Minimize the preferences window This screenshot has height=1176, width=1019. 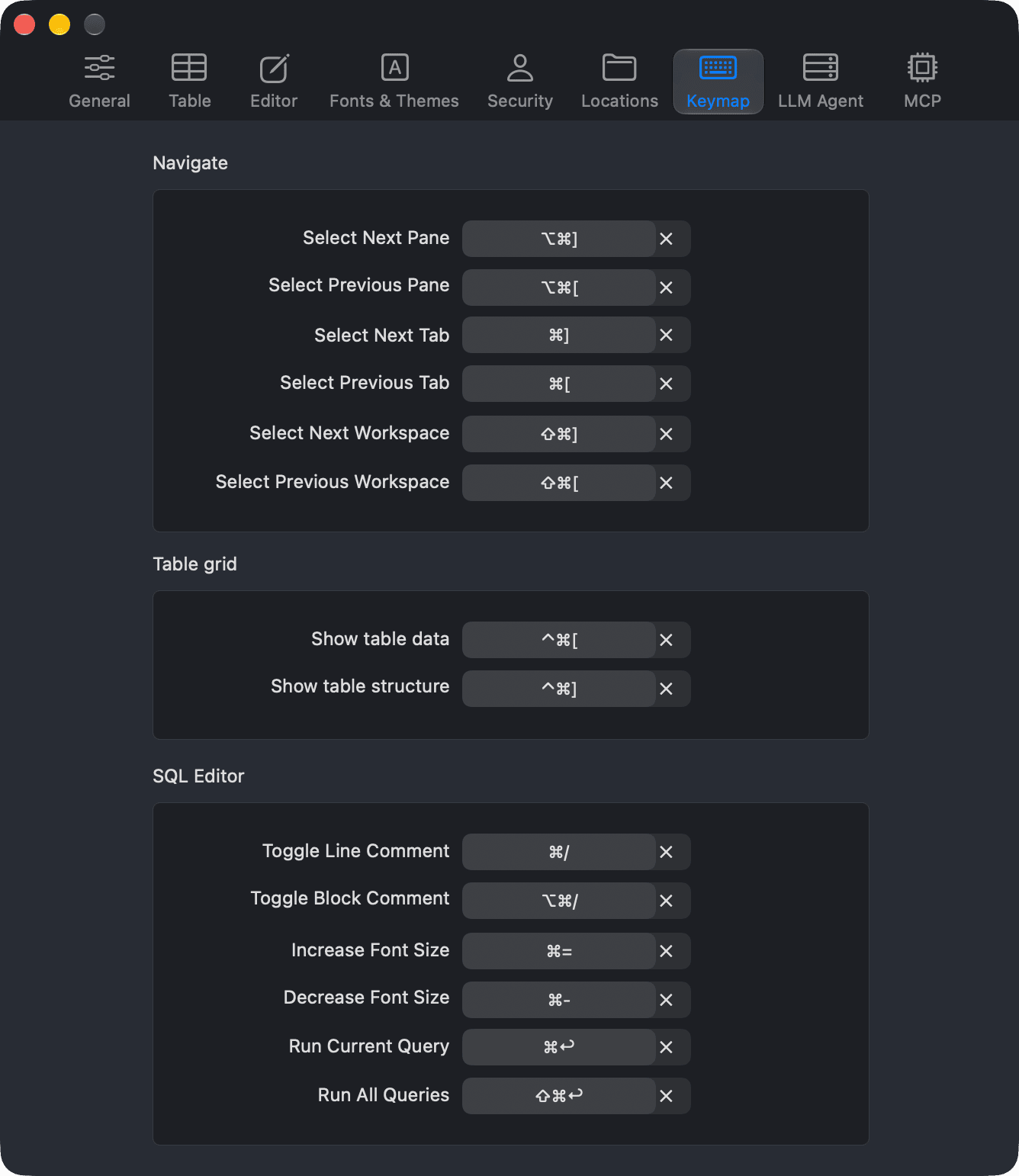click(59, 24)
